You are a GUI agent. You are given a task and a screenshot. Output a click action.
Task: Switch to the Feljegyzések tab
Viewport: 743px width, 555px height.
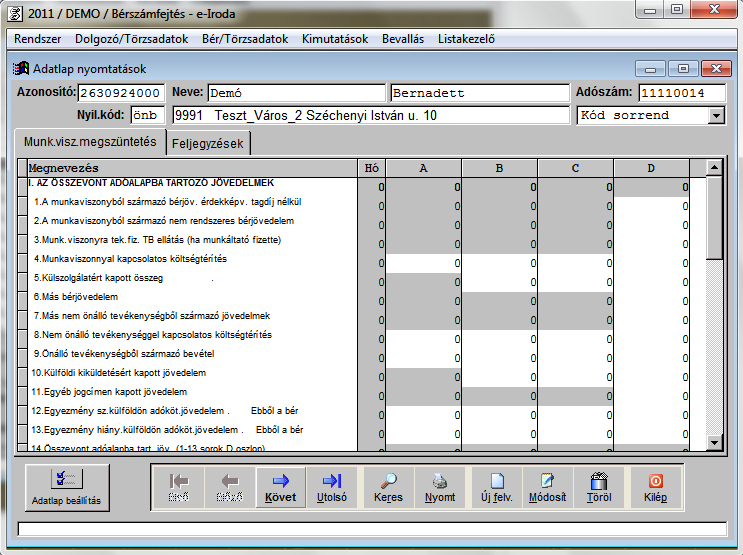coord(207,143)
